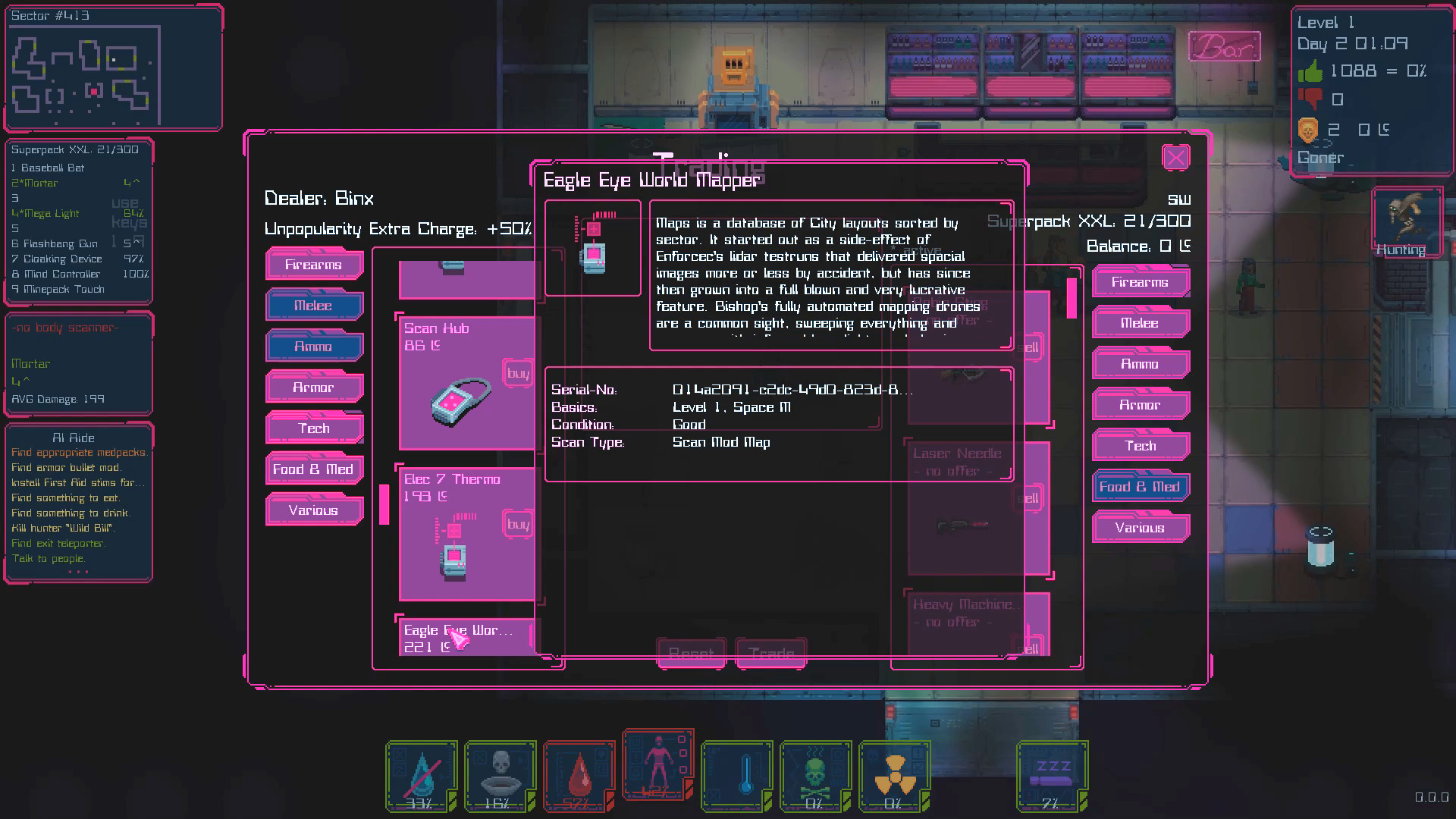
Task: Click the sector minimap in top-left
Action: 110,70
